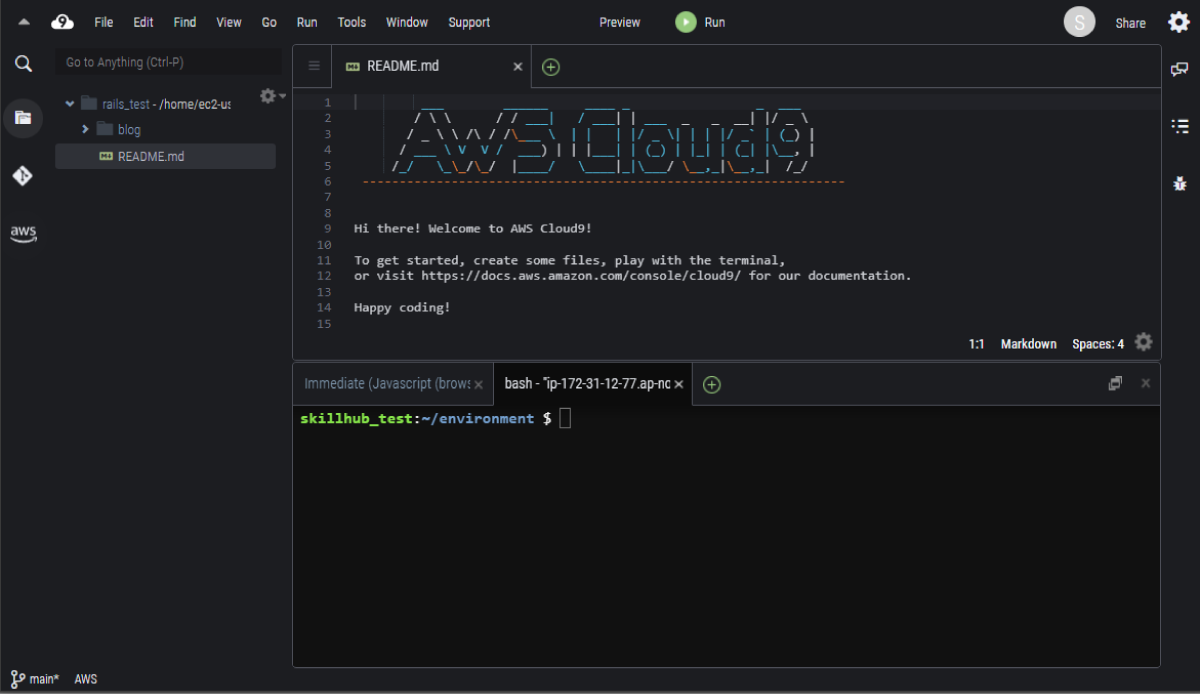Collapse the rails_test root folder
Image resolution: width=1200 pixels, height=694 pixels.
pyautogui.click(x=69, y=104)
